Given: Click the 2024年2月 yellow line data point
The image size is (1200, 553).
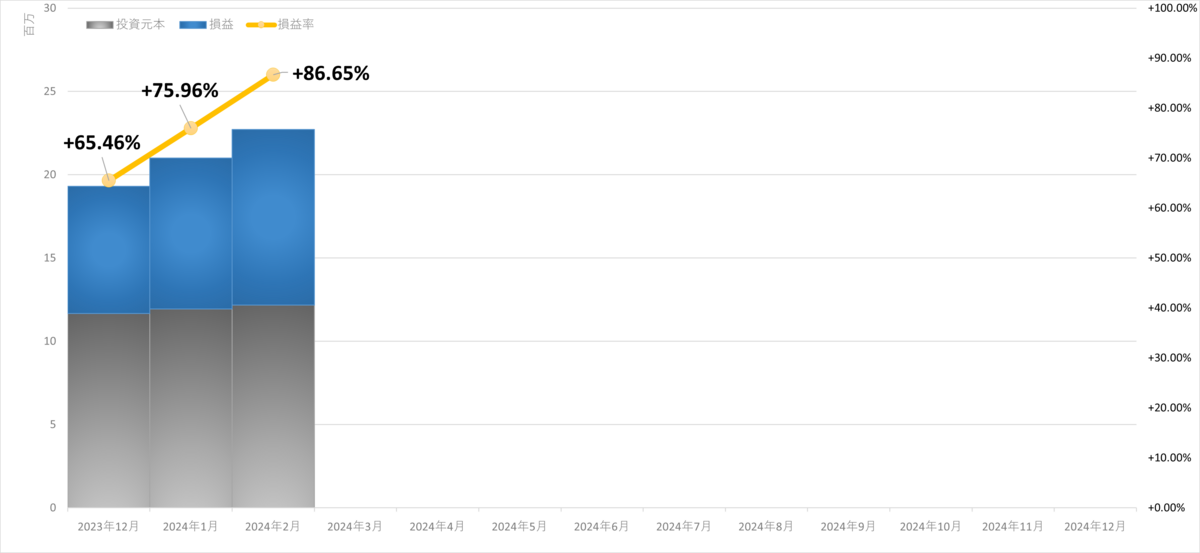Looking at the screenshot, I should (273, 74).
